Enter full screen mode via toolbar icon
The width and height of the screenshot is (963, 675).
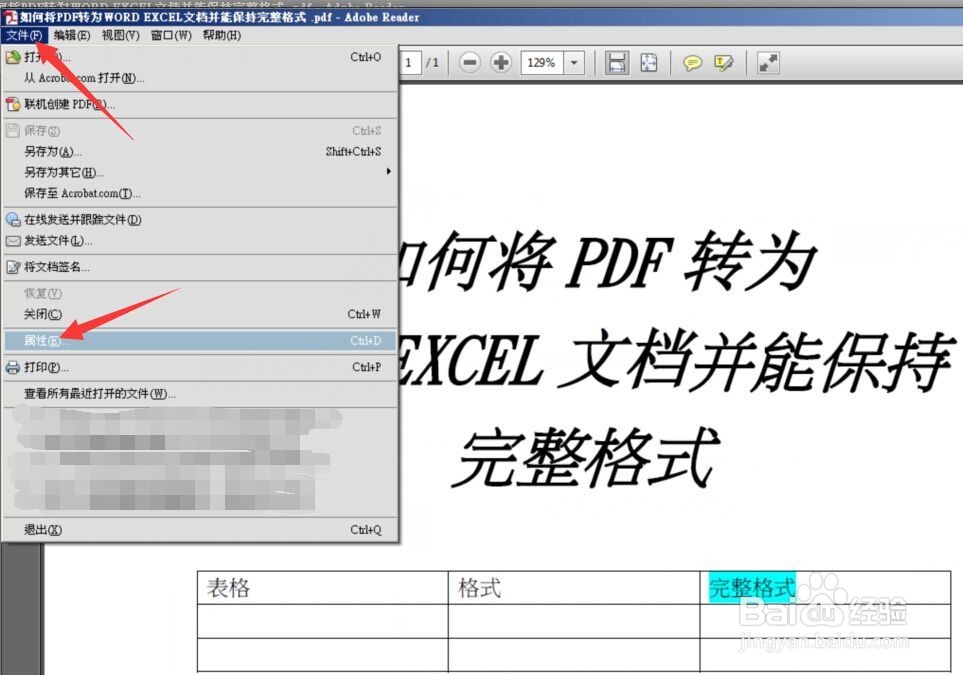[768, 62]
